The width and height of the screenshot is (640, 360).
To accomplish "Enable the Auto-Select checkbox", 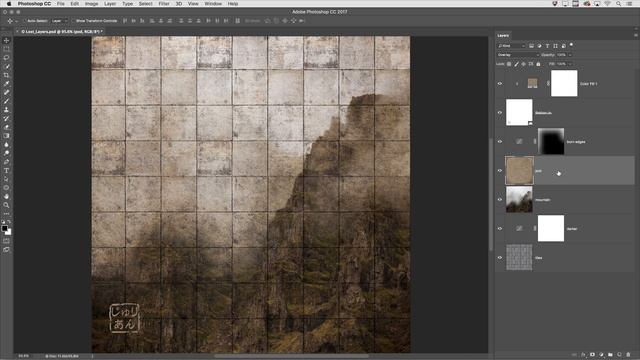I will 25,21.
